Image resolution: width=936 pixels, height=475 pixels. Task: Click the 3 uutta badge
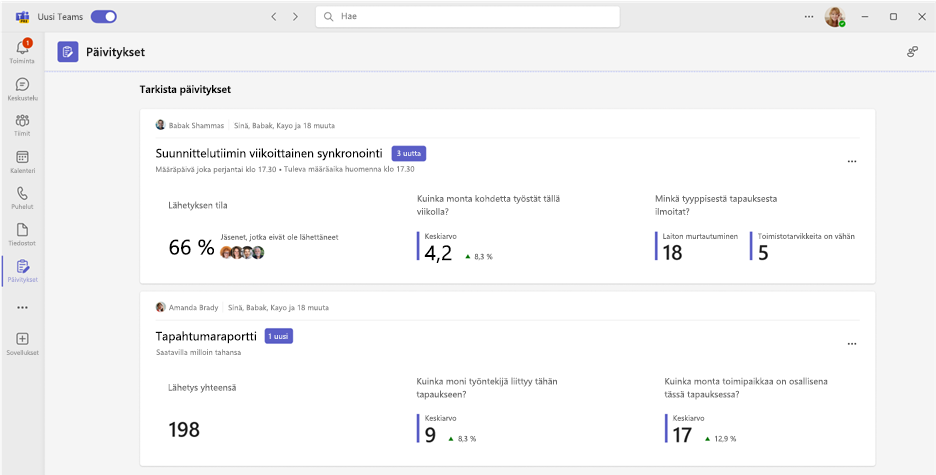tap(408, 153)
